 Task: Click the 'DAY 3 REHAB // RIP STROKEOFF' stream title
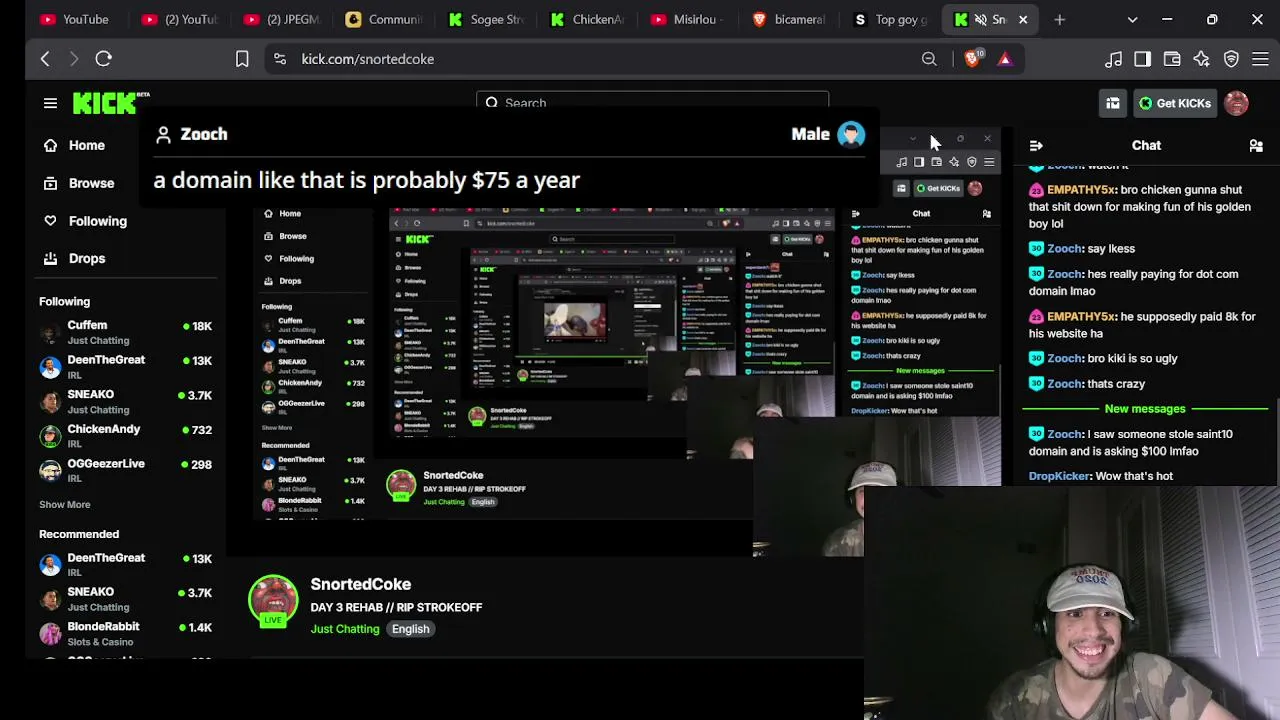(x=396, y=607)
